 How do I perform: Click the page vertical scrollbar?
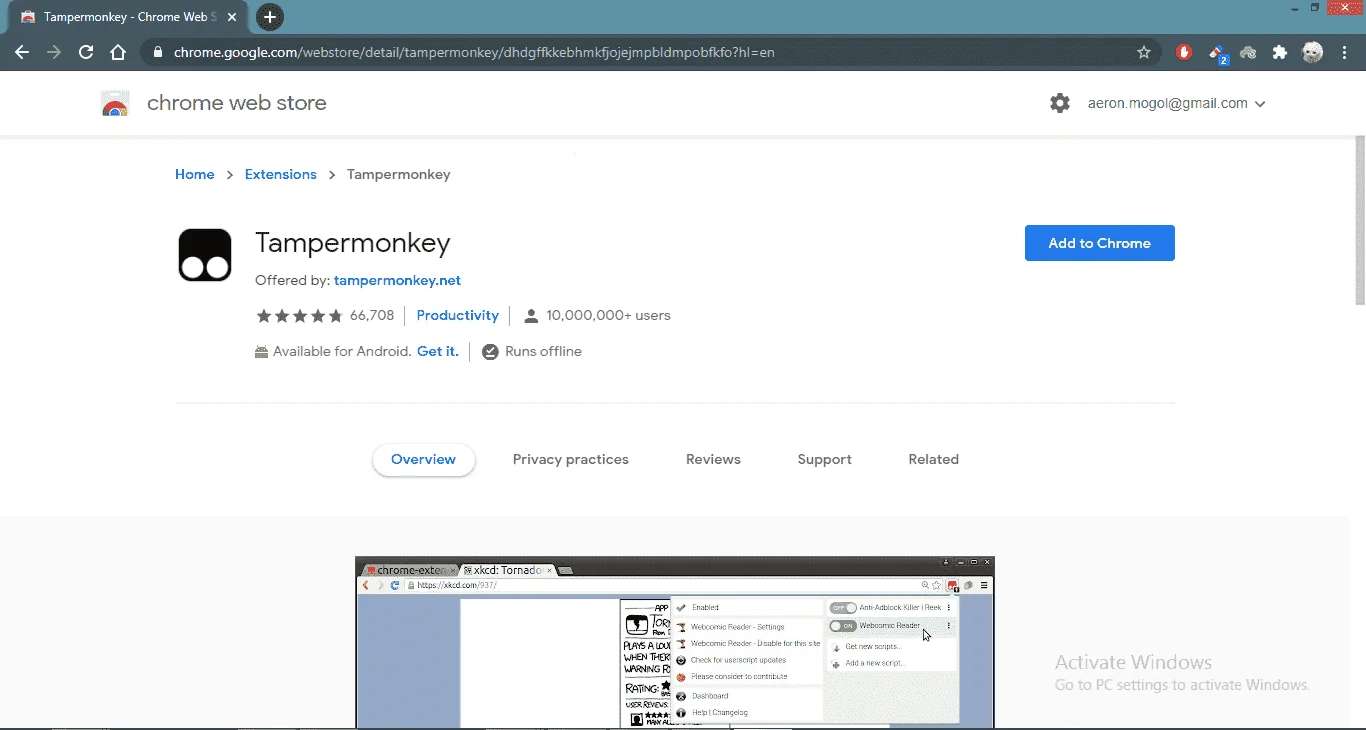pos(1359,220)
